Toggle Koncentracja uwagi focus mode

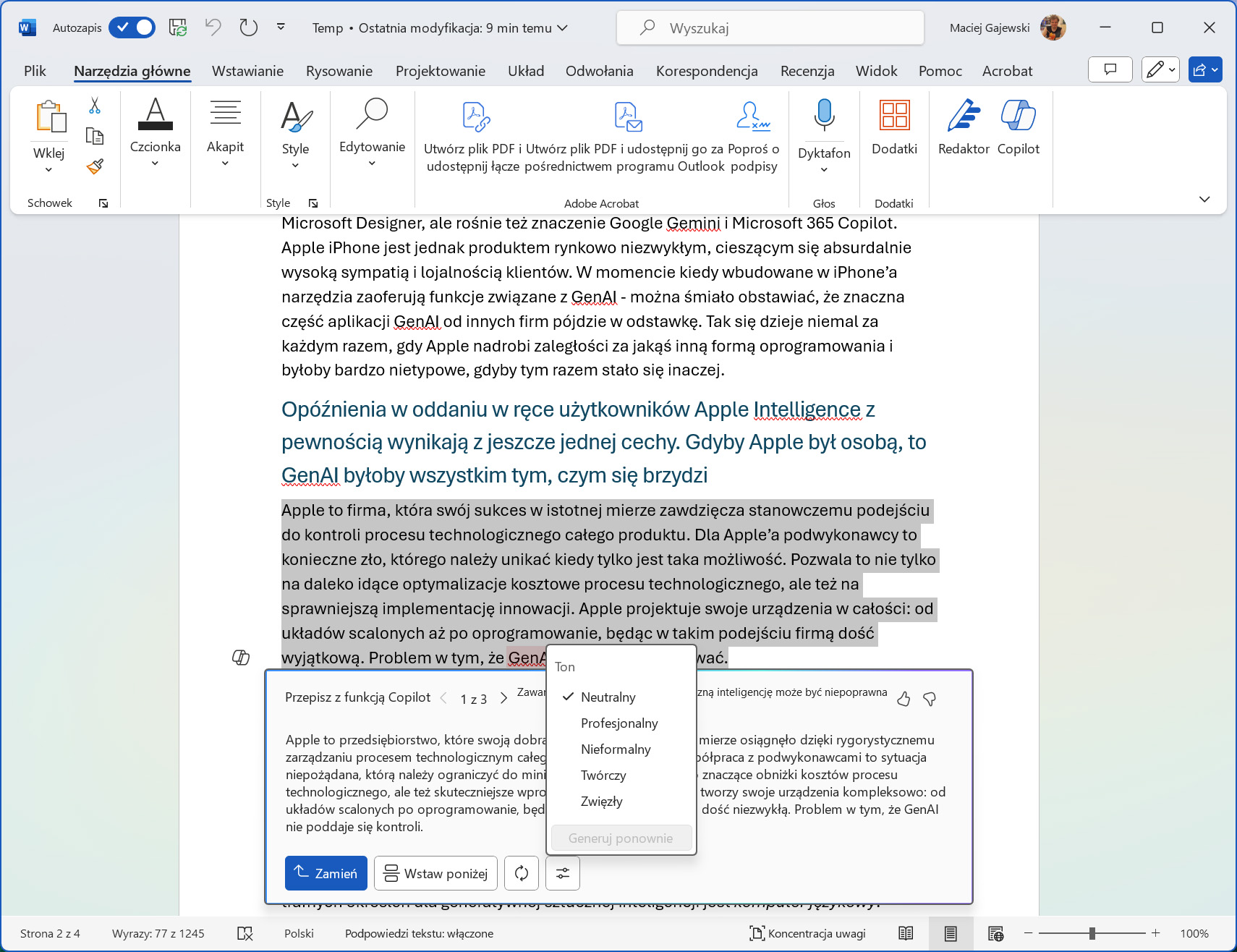[x=807, y=933]
